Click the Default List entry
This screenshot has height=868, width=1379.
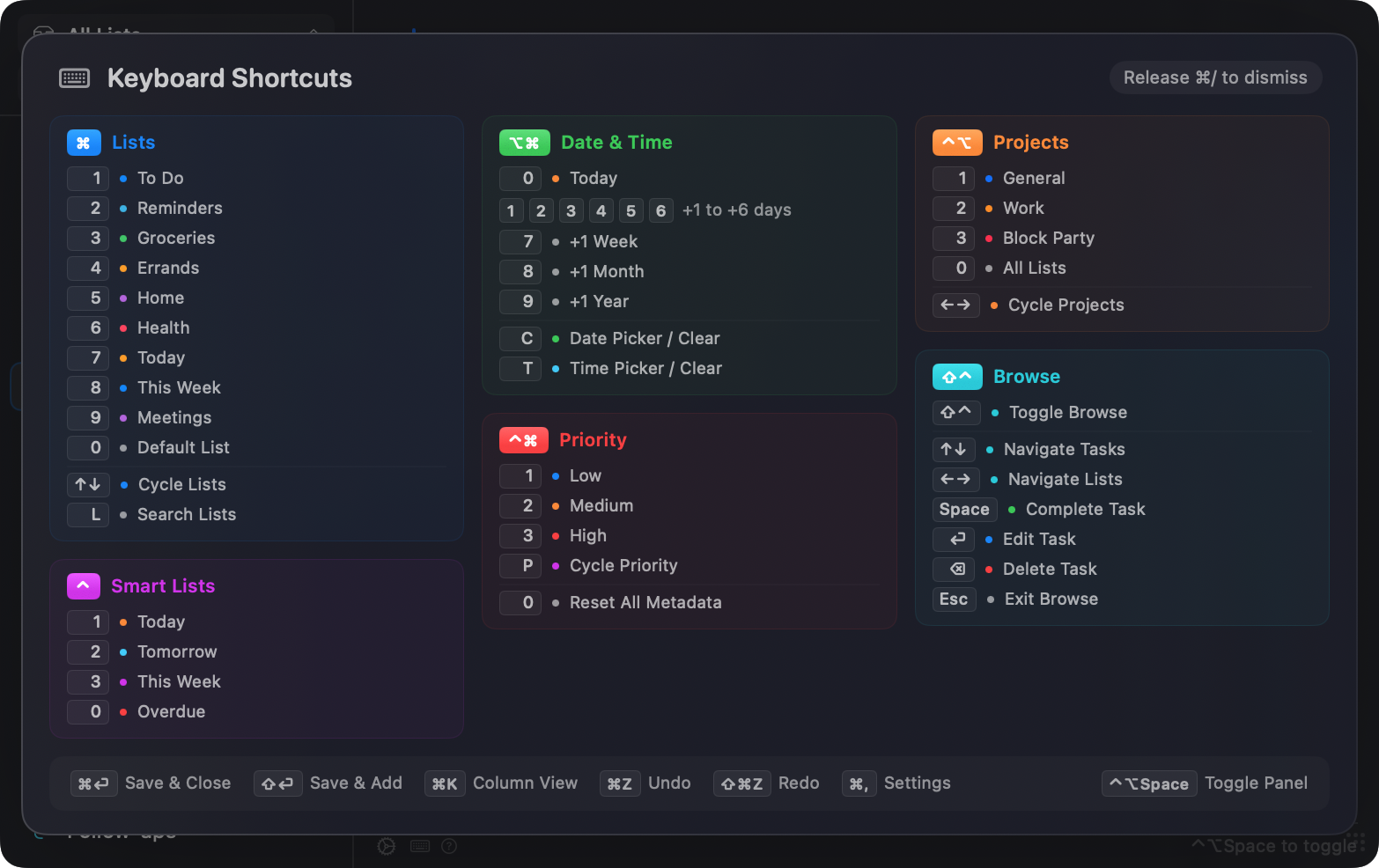coord(183,448)
